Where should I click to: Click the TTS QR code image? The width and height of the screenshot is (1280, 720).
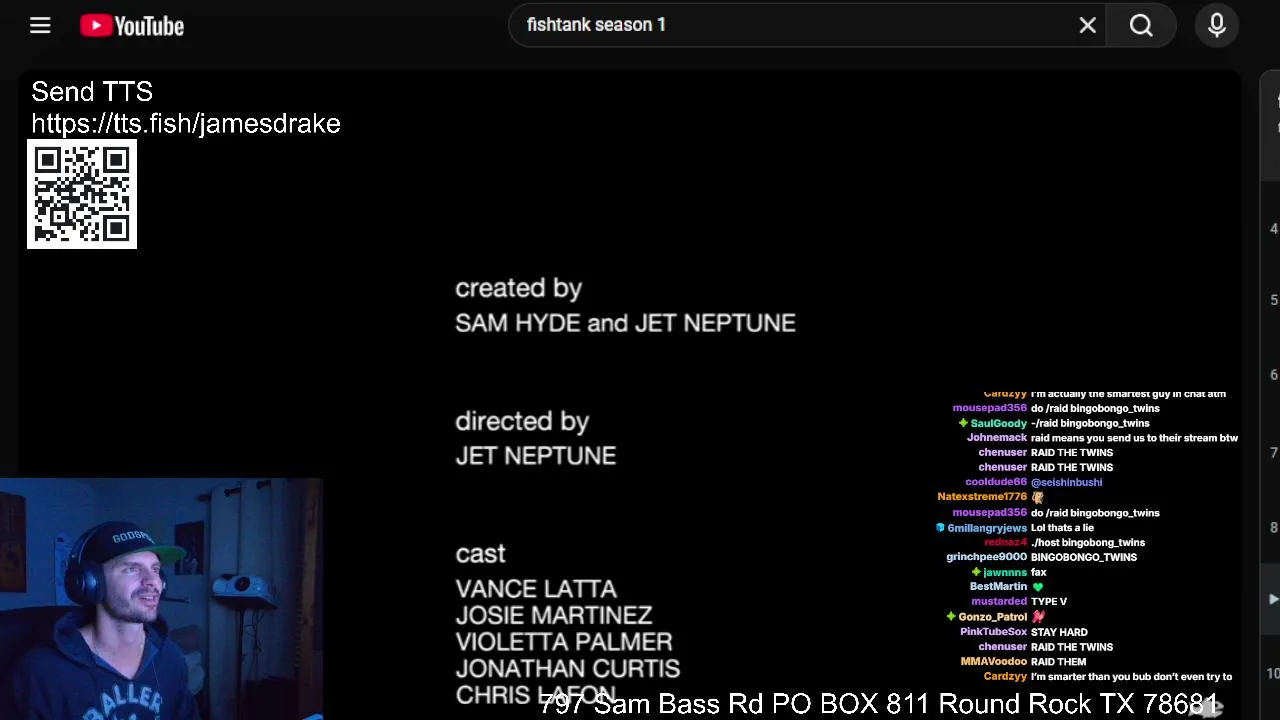click(82, 194)
